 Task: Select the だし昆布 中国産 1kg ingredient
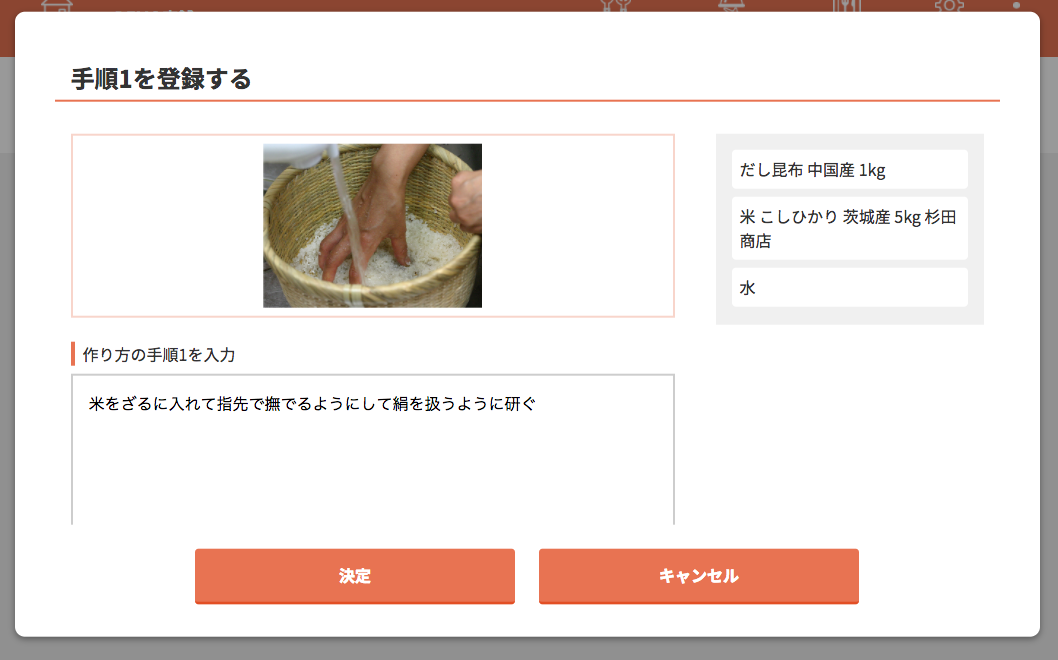(x=850, y=169)
